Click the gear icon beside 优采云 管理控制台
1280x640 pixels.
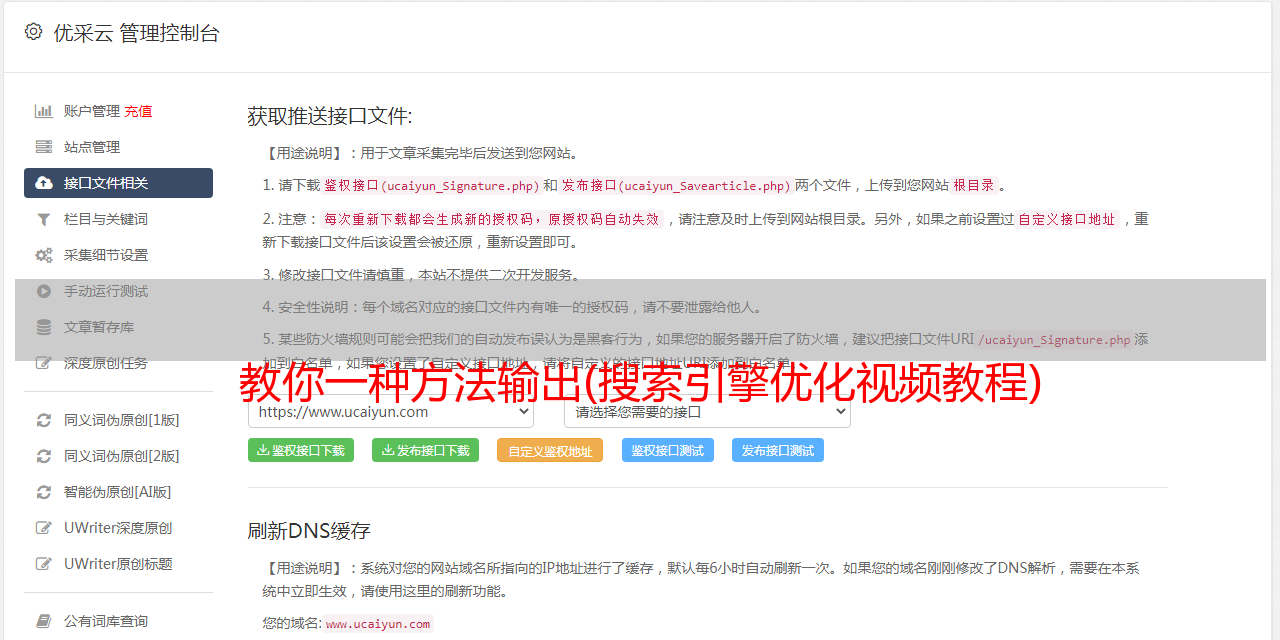tap(33, 32)
